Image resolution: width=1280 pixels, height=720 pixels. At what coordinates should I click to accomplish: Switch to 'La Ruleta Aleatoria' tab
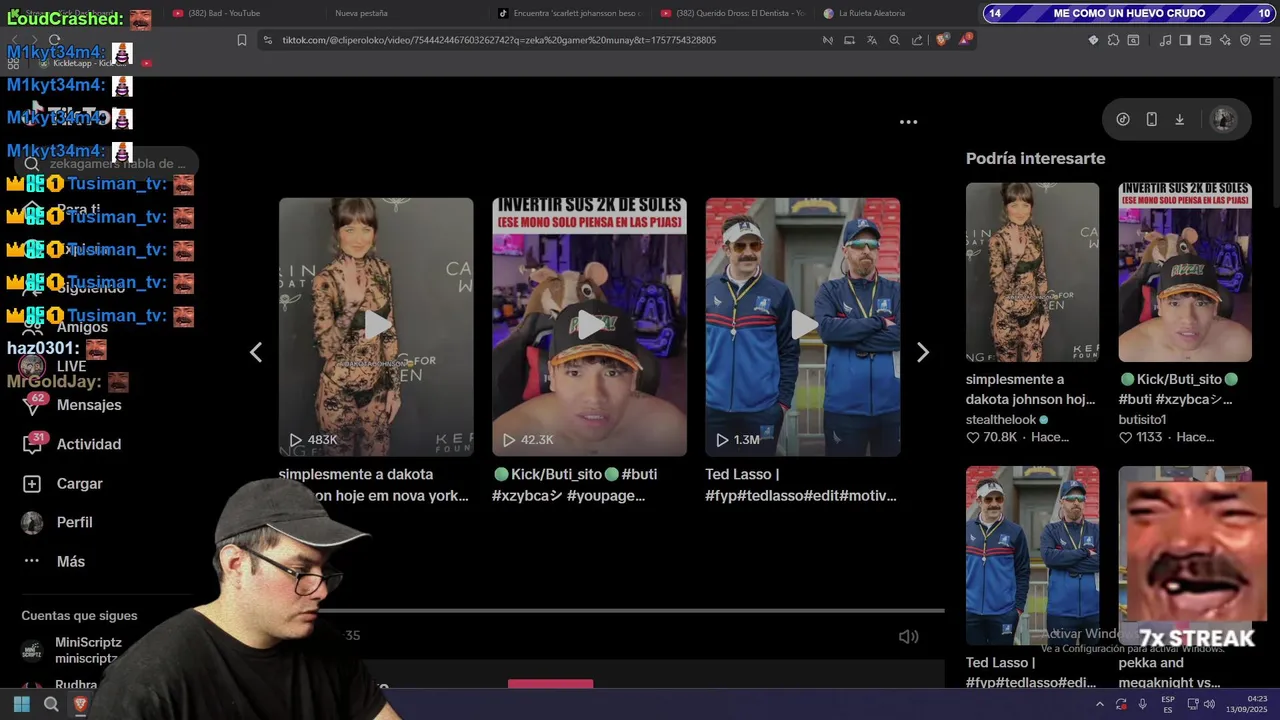click(x=864, y=13)
